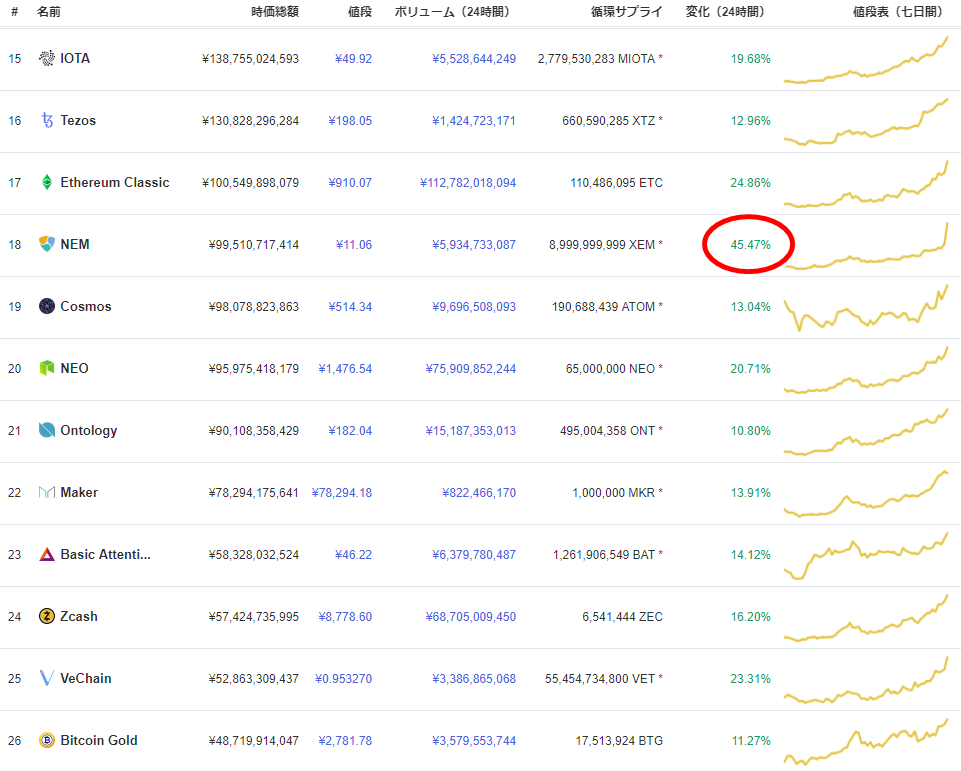This screenshot has width=961, height=771.
Task: Open the VeChain name link
Action: click(x=86, y=678)
